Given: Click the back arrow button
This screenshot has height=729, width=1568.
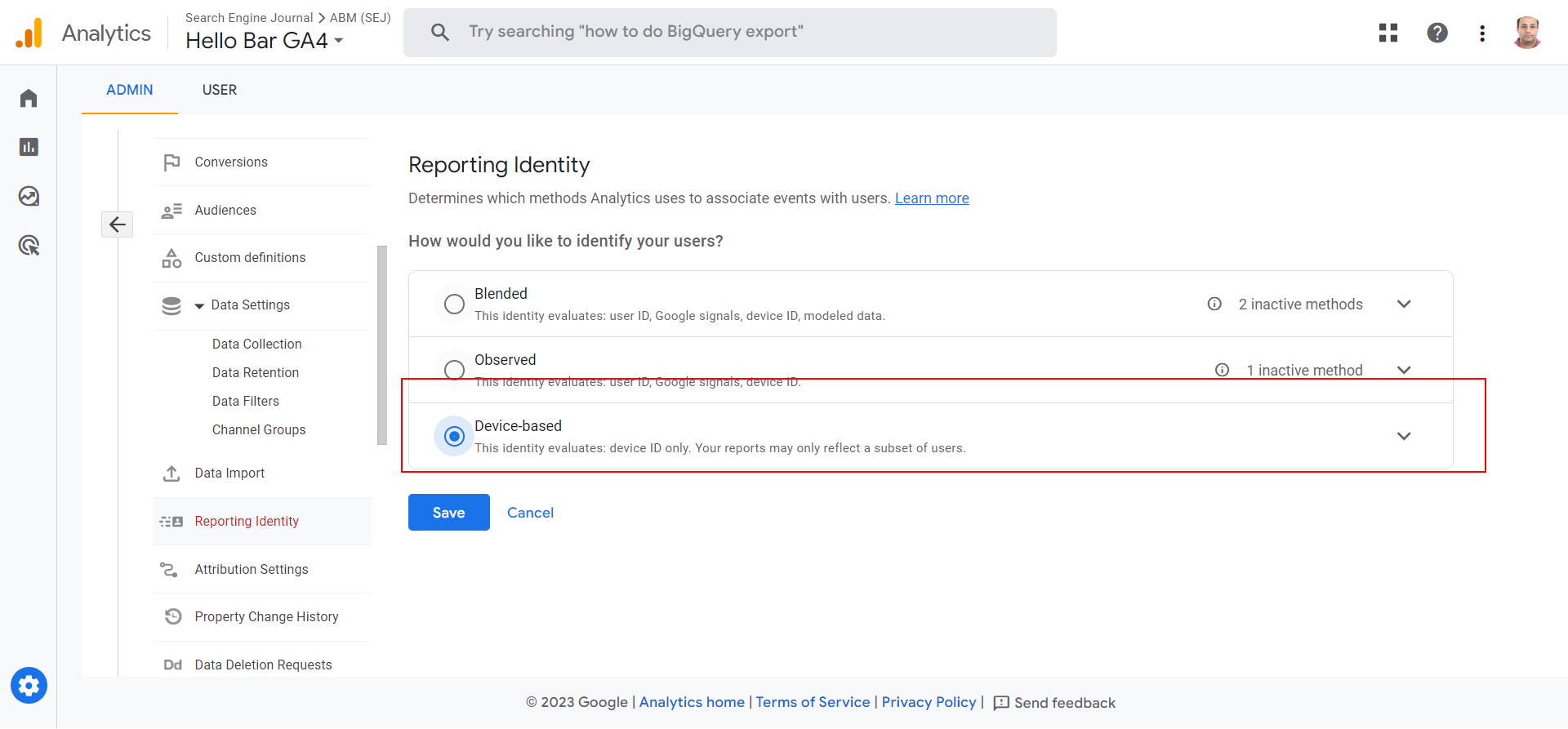Looking at the screenshot, I should coord(117,224).
